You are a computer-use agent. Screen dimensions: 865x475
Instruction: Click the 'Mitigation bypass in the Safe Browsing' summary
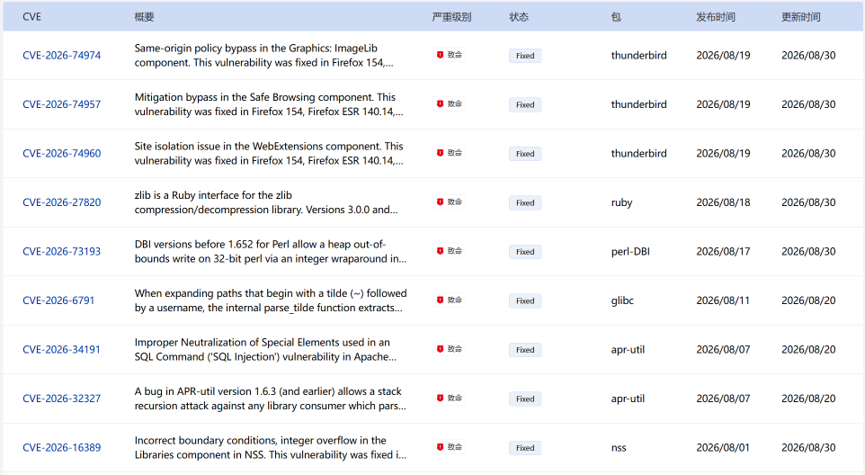tap(269, 104)
